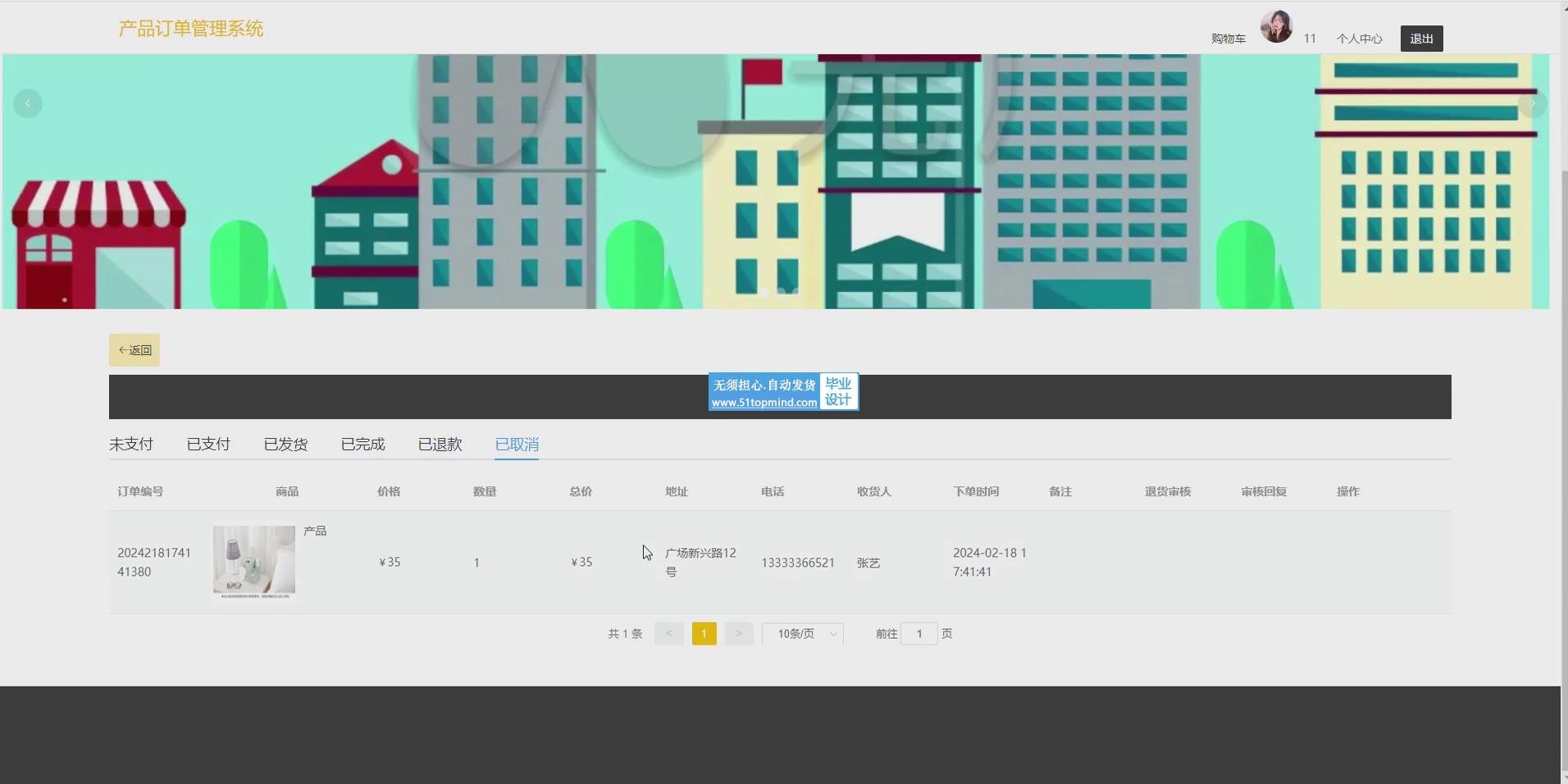Switch to the 已支付 tab

208,444
